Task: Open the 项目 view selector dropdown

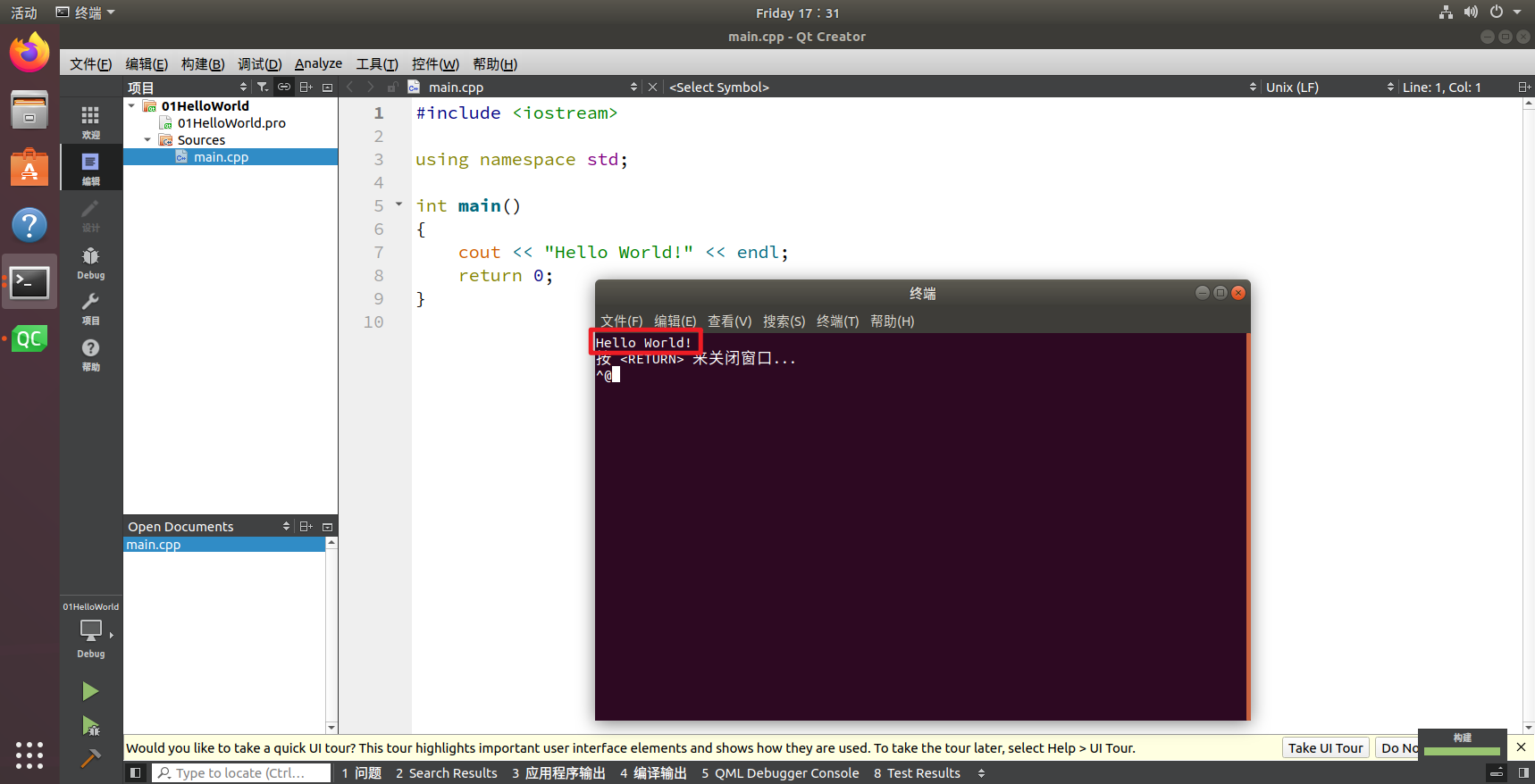Action: 188,87
